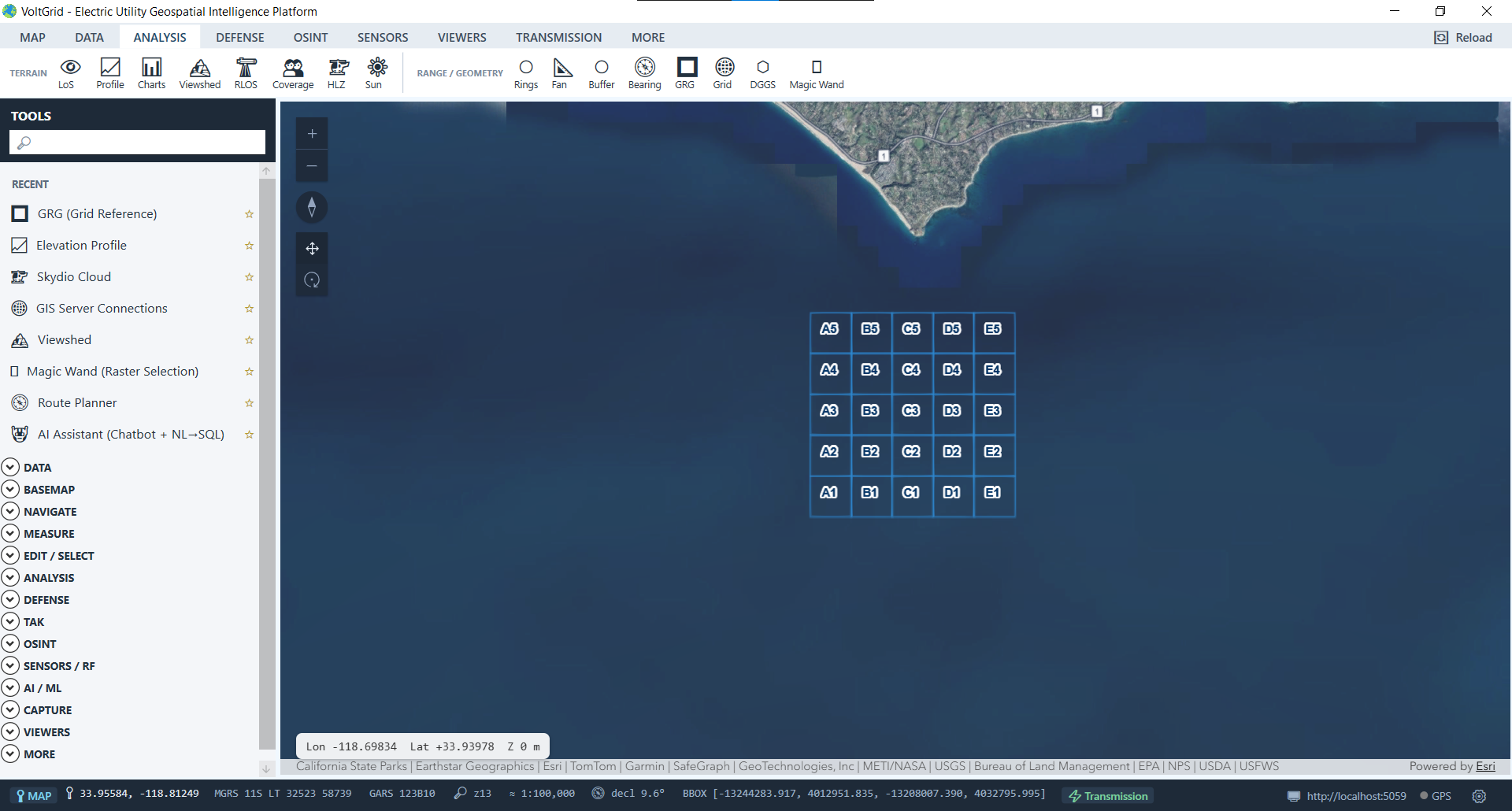
Task: Reset map compass orientation
Action: tap(312, 207)
